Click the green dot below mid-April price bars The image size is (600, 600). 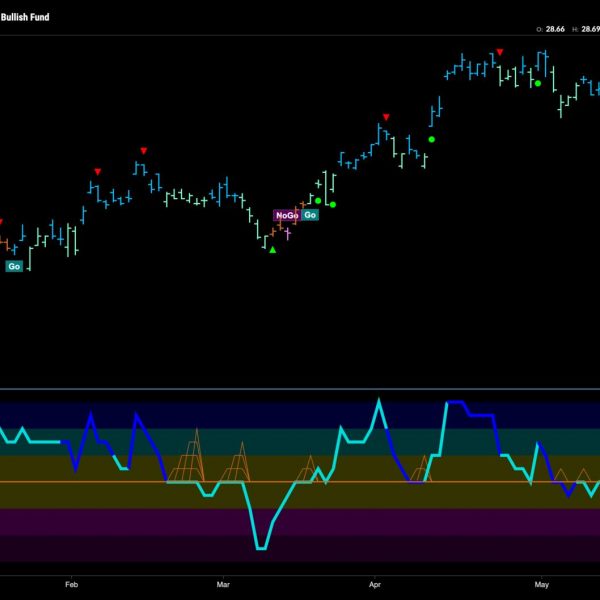click(432, 140)
